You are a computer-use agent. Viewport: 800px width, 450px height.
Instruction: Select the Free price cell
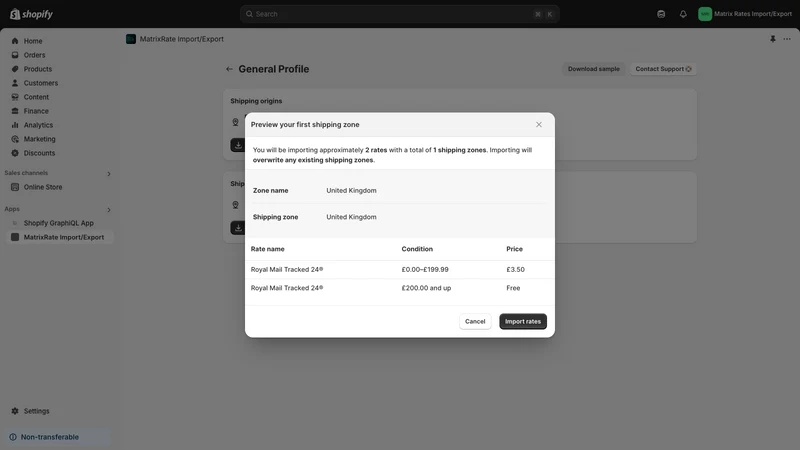[513, 288]
